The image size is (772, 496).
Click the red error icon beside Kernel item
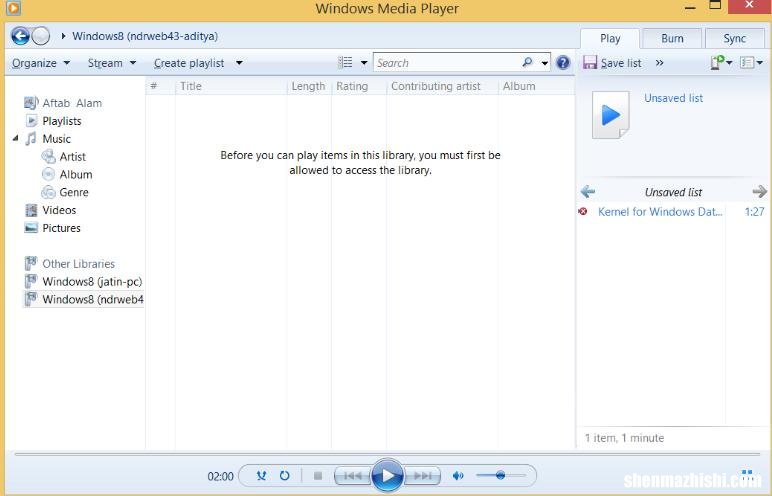pyautogui.click(x=583, y=212)
